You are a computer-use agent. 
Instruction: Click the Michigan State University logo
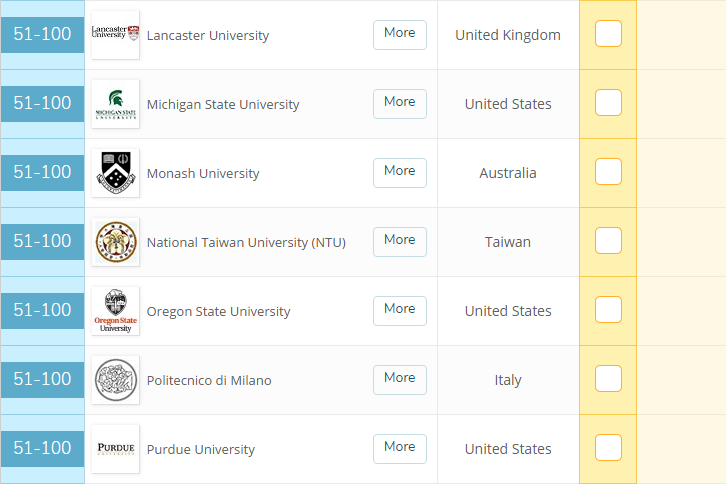tap(115, 104)
